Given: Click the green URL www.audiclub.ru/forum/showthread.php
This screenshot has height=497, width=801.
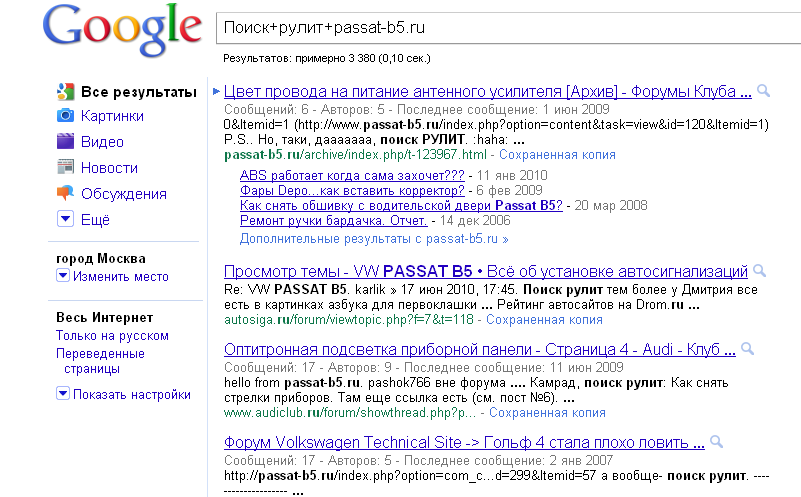Looking at the screenshot, I should 350,413.
